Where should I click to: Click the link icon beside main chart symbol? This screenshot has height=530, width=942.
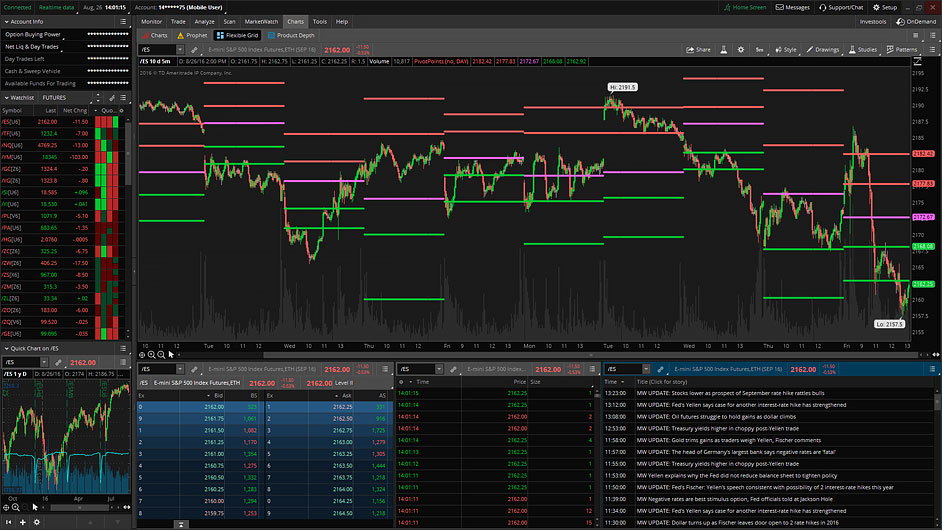click(194, 50)
